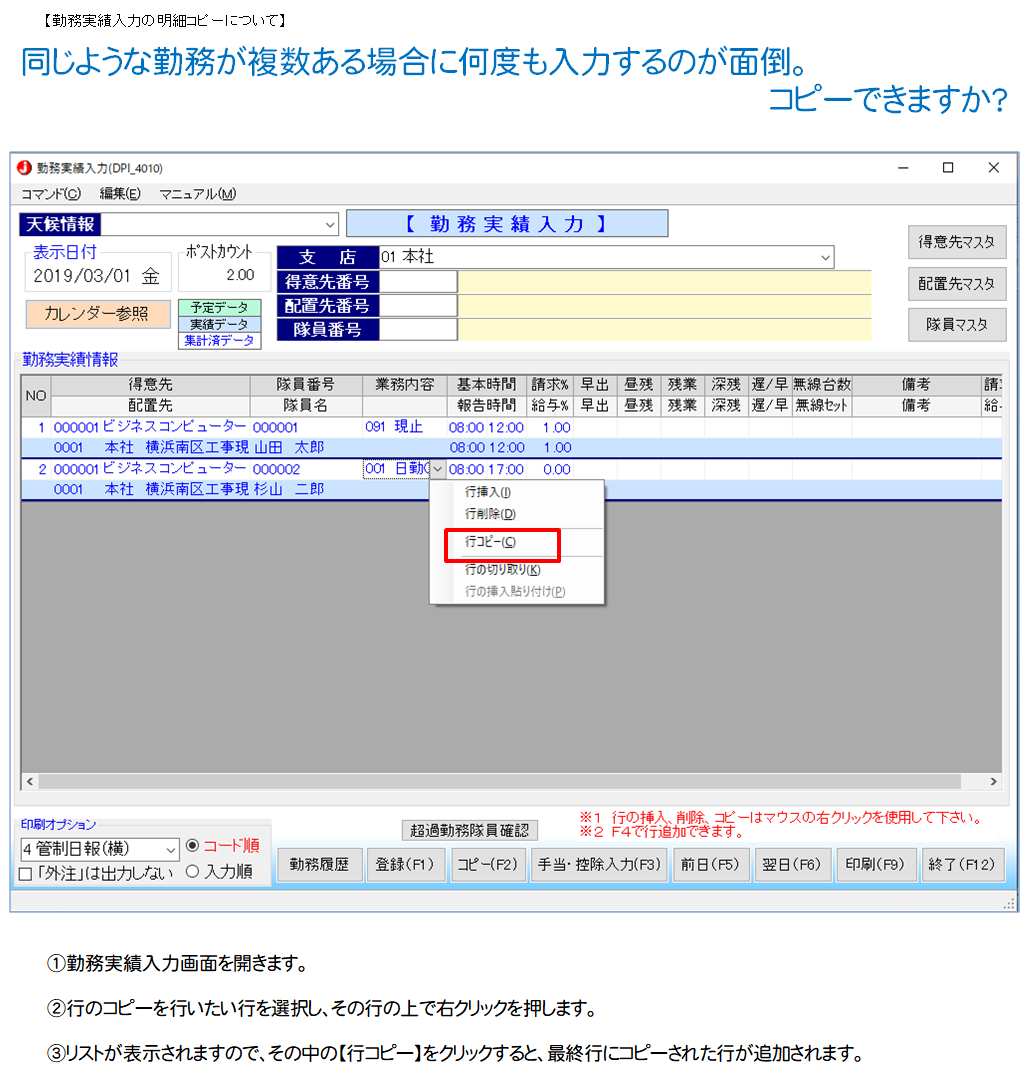This screenshot has width=1029, height=1070.
Task: Open the print option 管制日報 dropdown
Action: tap(170, 850)
